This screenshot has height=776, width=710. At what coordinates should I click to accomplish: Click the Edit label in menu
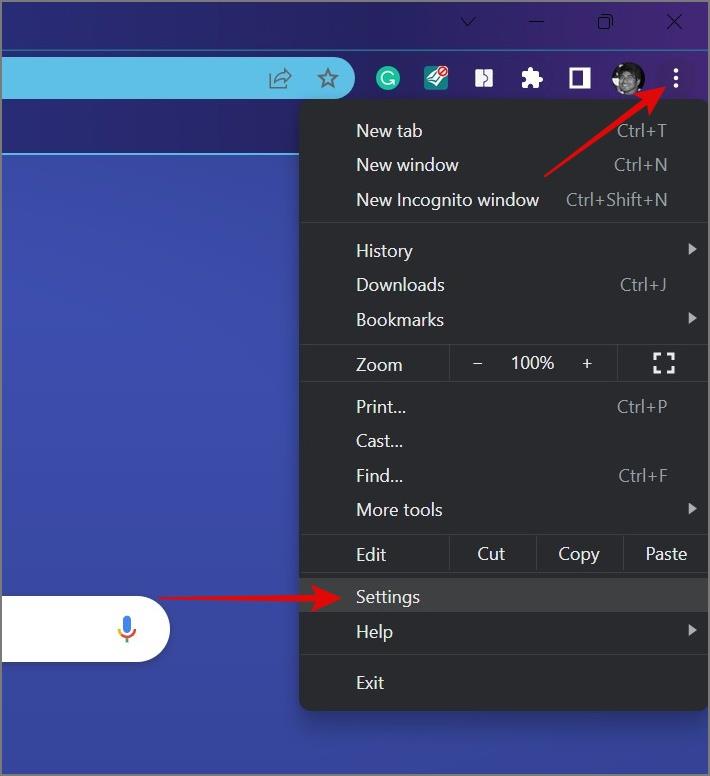[x=371, y=554]
